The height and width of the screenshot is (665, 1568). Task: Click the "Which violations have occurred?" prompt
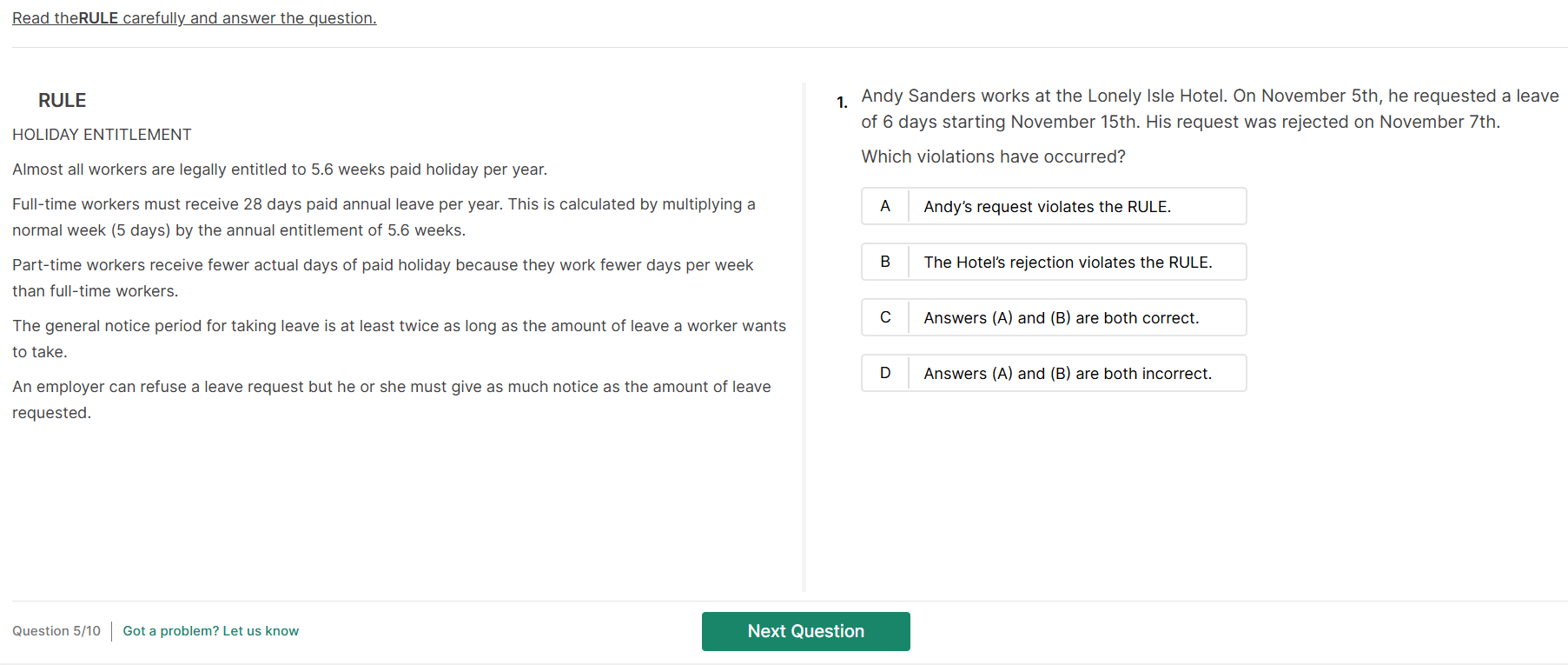(993, 156)
